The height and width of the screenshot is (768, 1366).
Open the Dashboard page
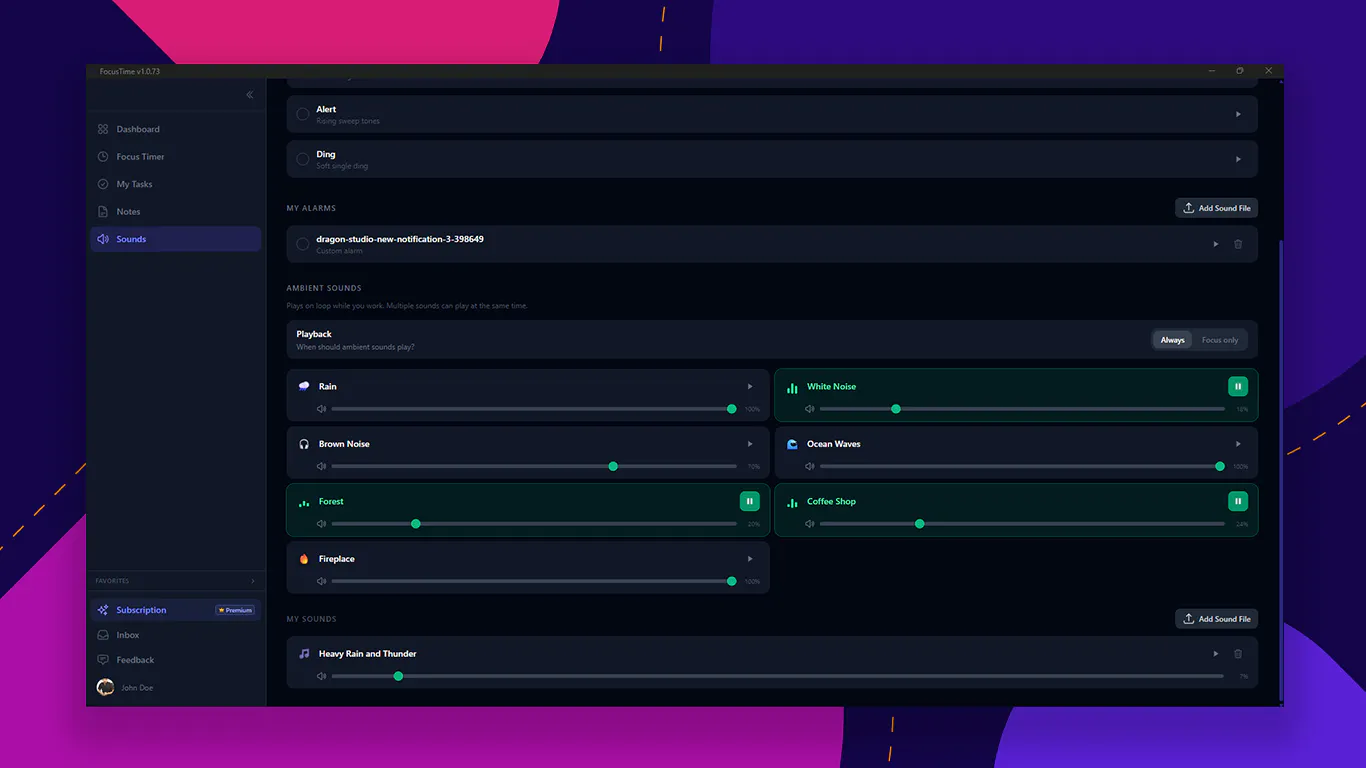(x=175, y=129)
